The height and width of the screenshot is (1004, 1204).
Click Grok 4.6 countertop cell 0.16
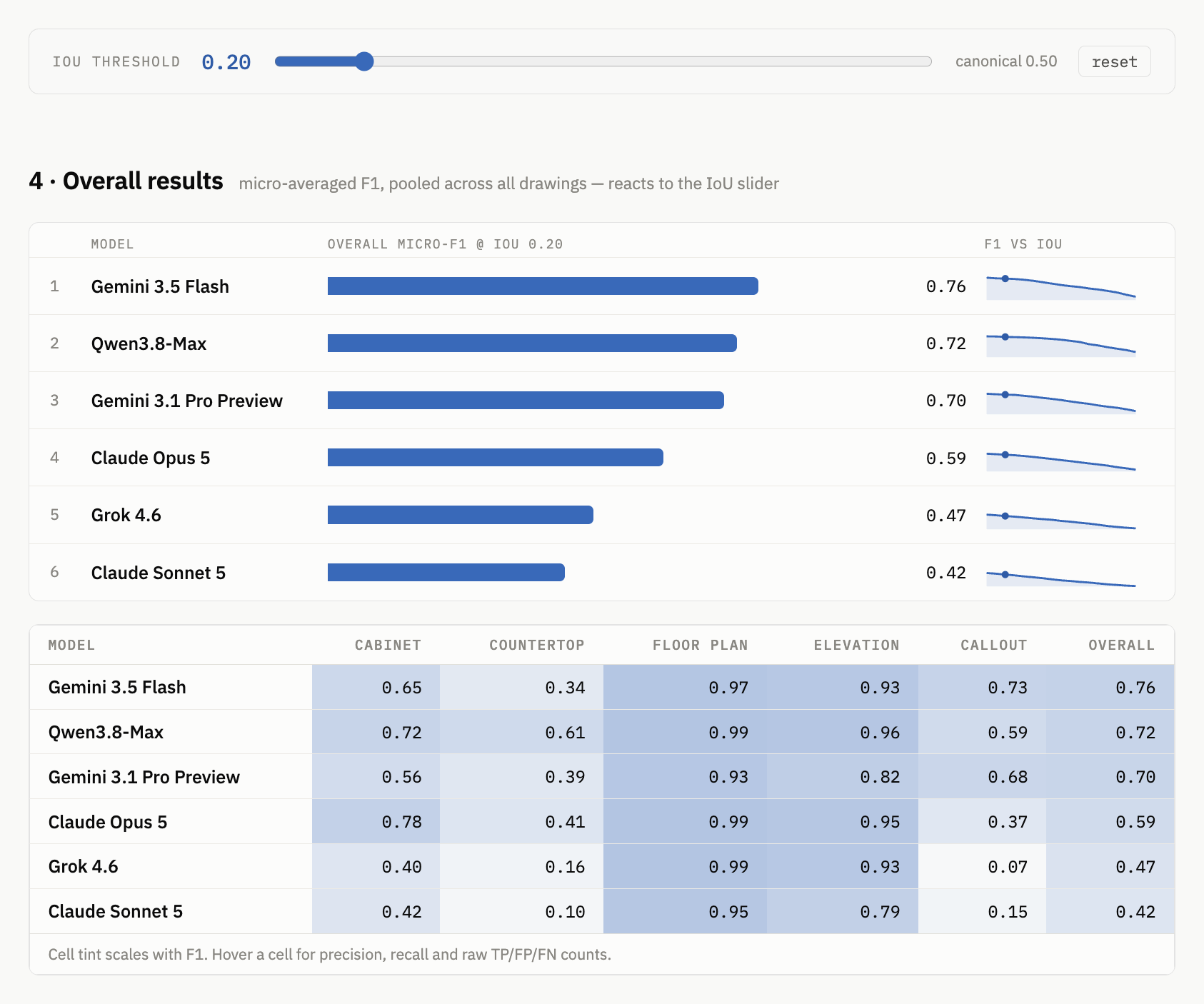click(x=522, y=867)
